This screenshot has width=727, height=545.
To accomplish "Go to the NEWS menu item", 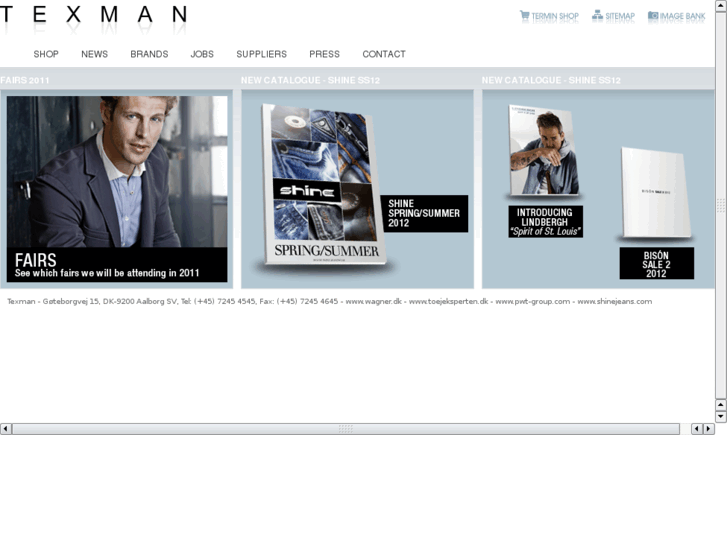I will point(95,54).
